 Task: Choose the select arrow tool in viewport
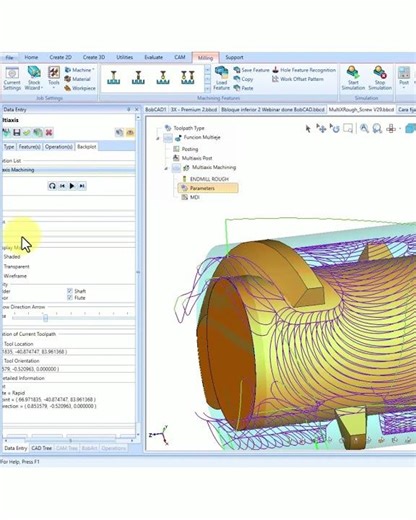click(x=308, y=129)
